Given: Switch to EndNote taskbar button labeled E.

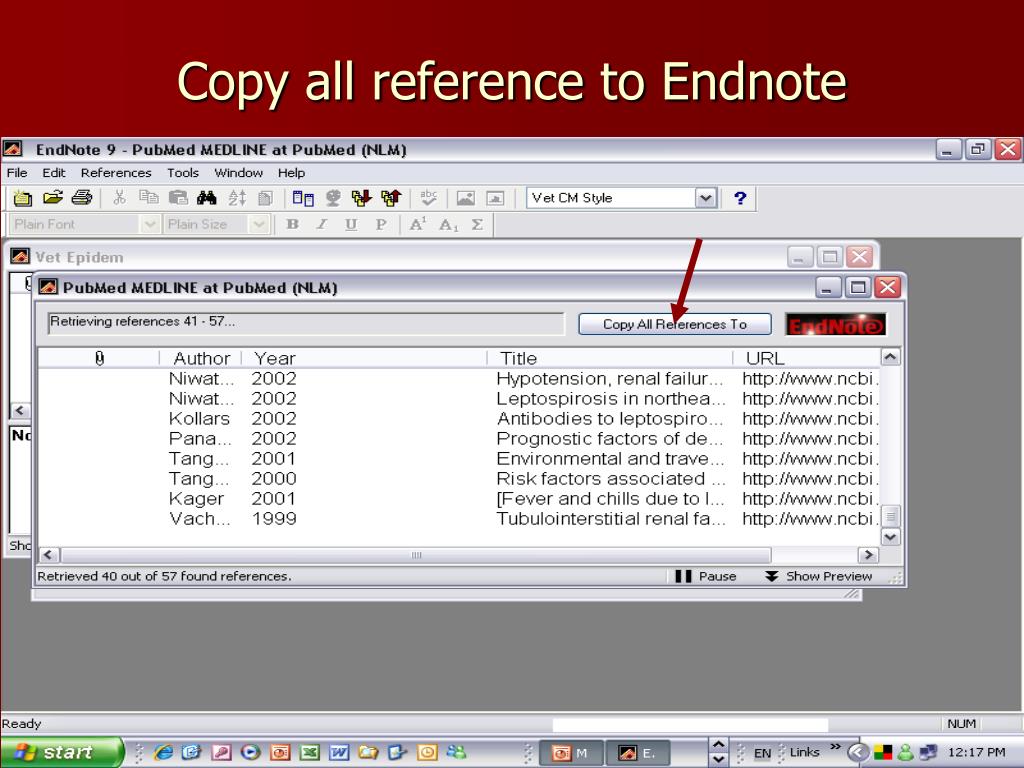Looking at the screenshot, I should click(x=637, y=753).
